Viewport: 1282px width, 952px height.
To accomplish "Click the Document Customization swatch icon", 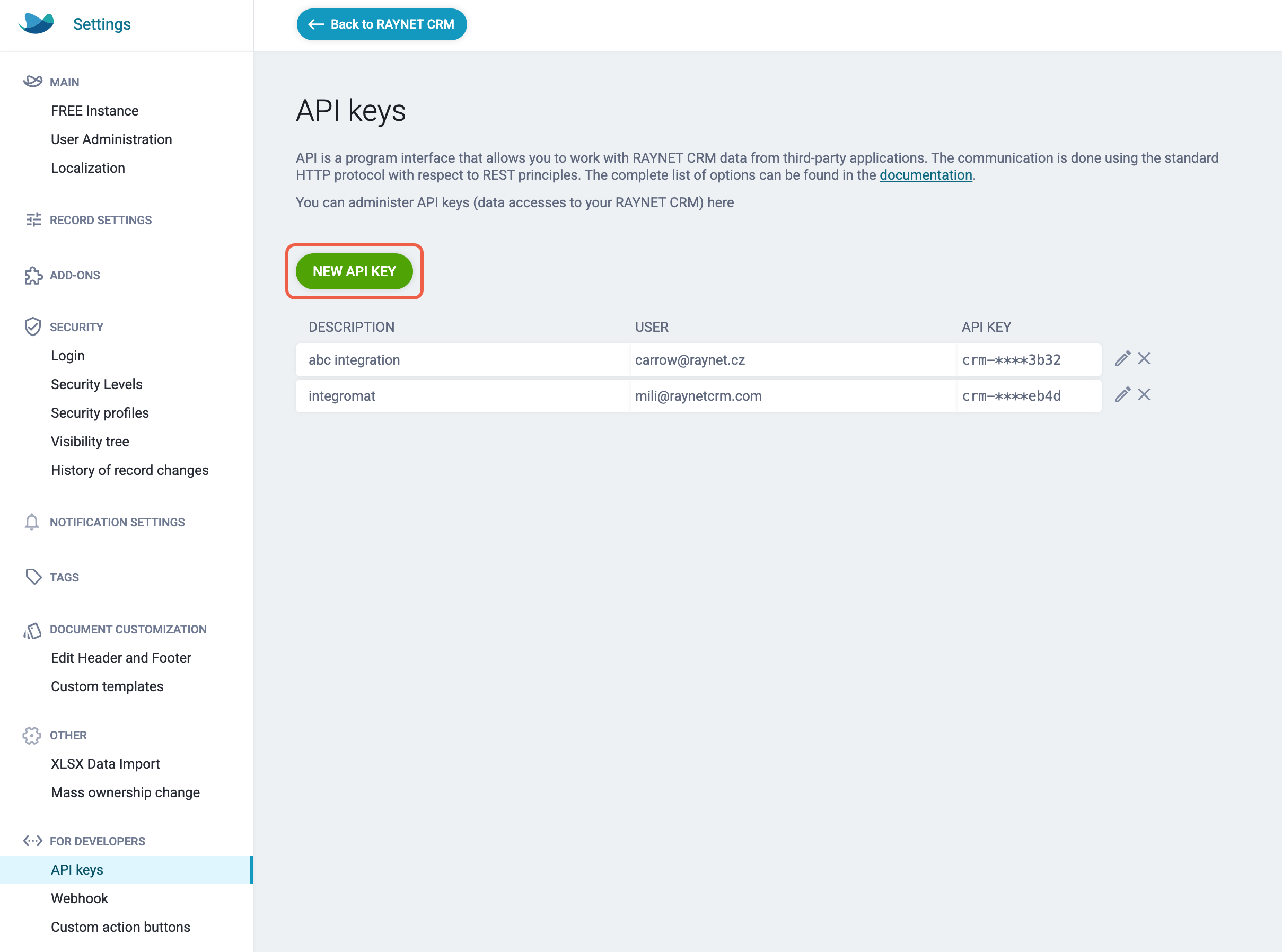I will point(32,630).
